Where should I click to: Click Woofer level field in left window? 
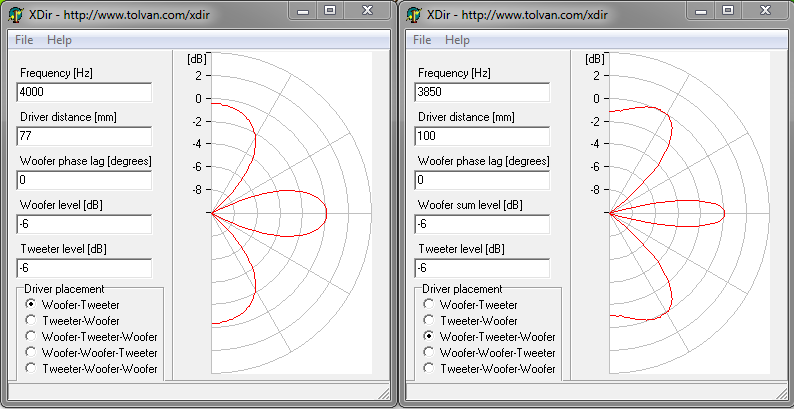(84, 224)
